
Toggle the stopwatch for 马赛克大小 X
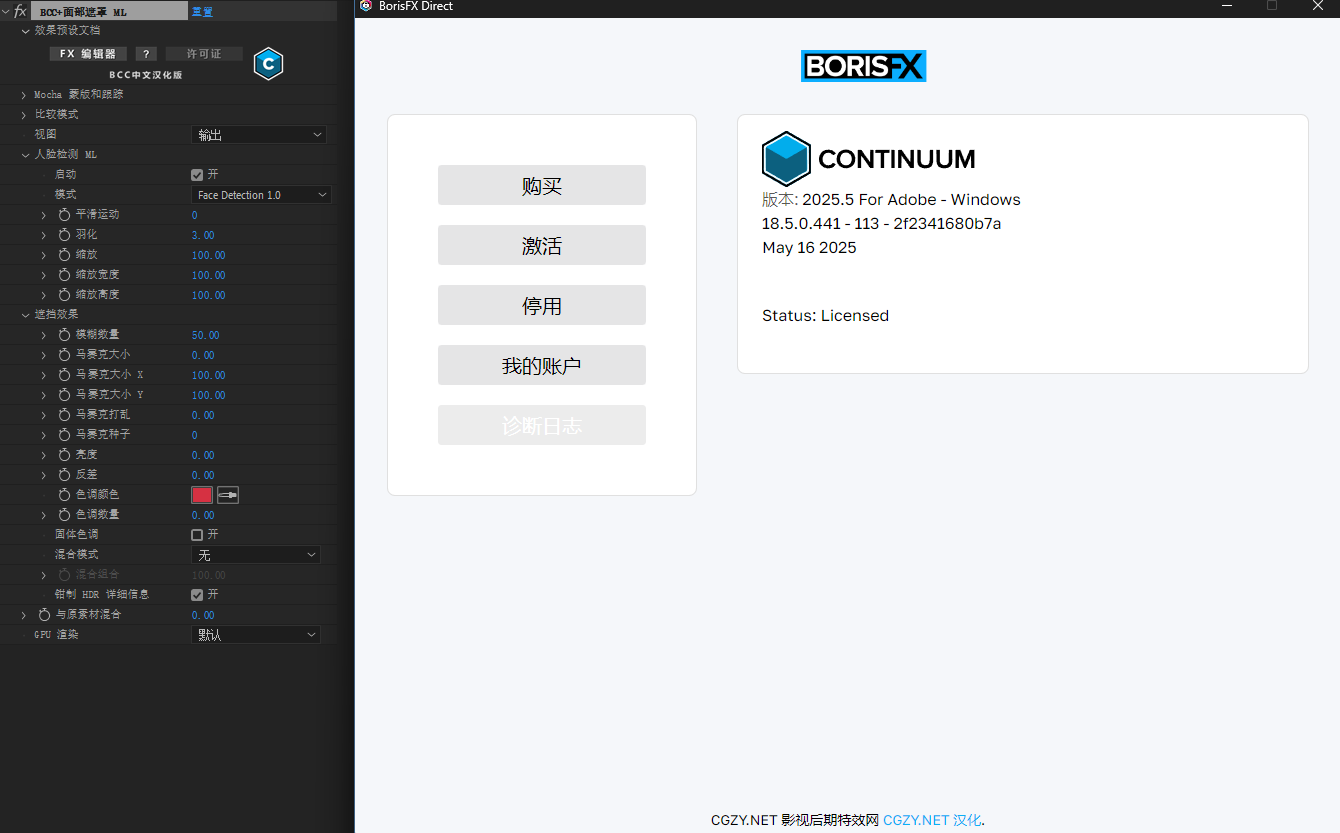click(64, 375)
